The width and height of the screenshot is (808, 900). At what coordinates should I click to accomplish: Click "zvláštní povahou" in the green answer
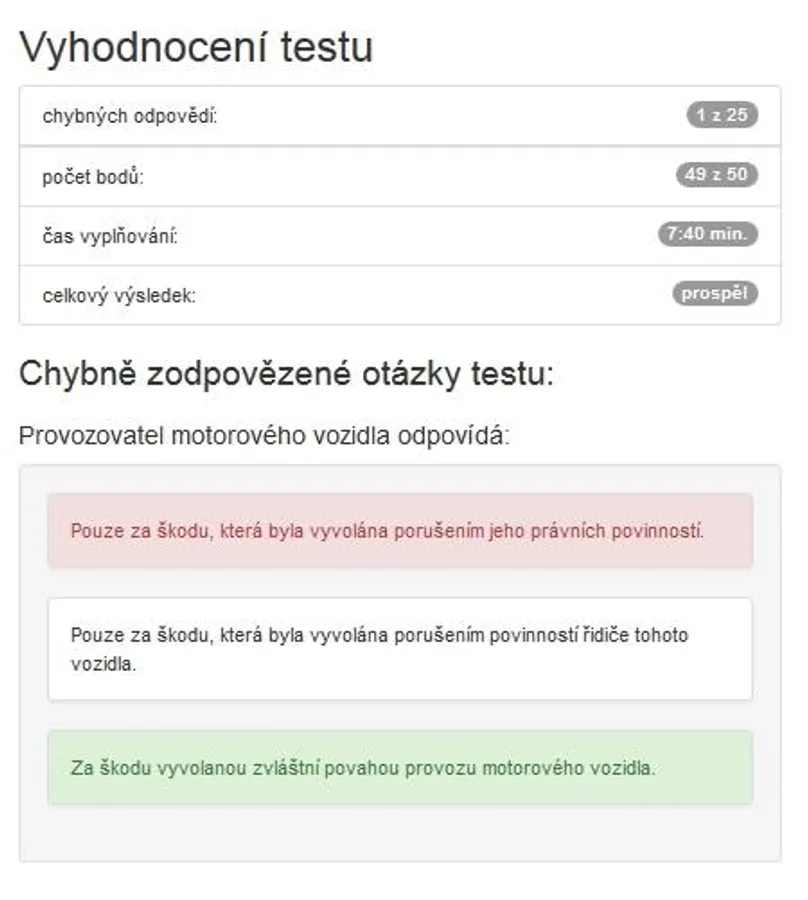tap(305, 769)
